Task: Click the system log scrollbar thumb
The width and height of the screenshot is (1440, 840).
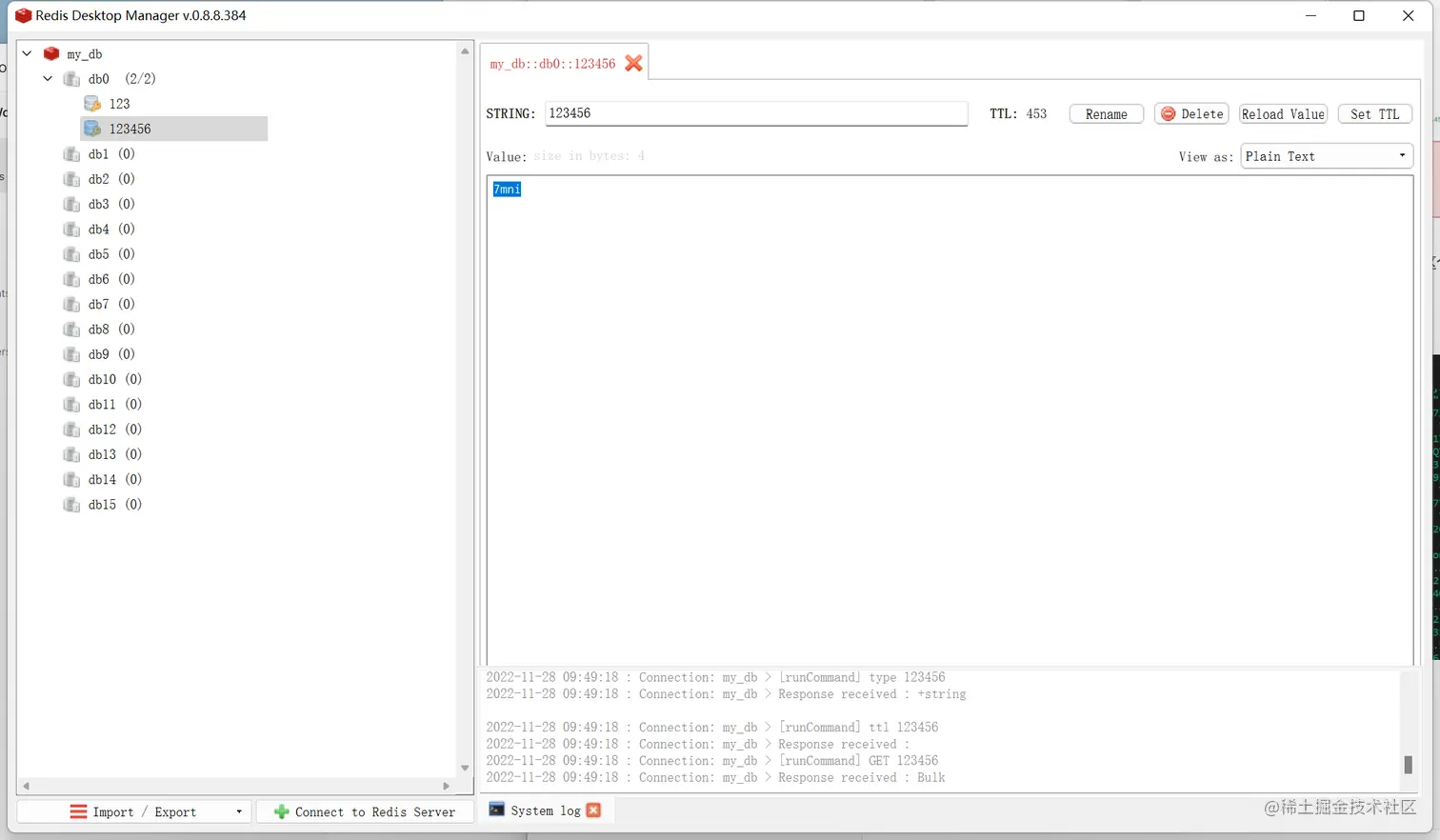Action: (x=1408, y=764)
